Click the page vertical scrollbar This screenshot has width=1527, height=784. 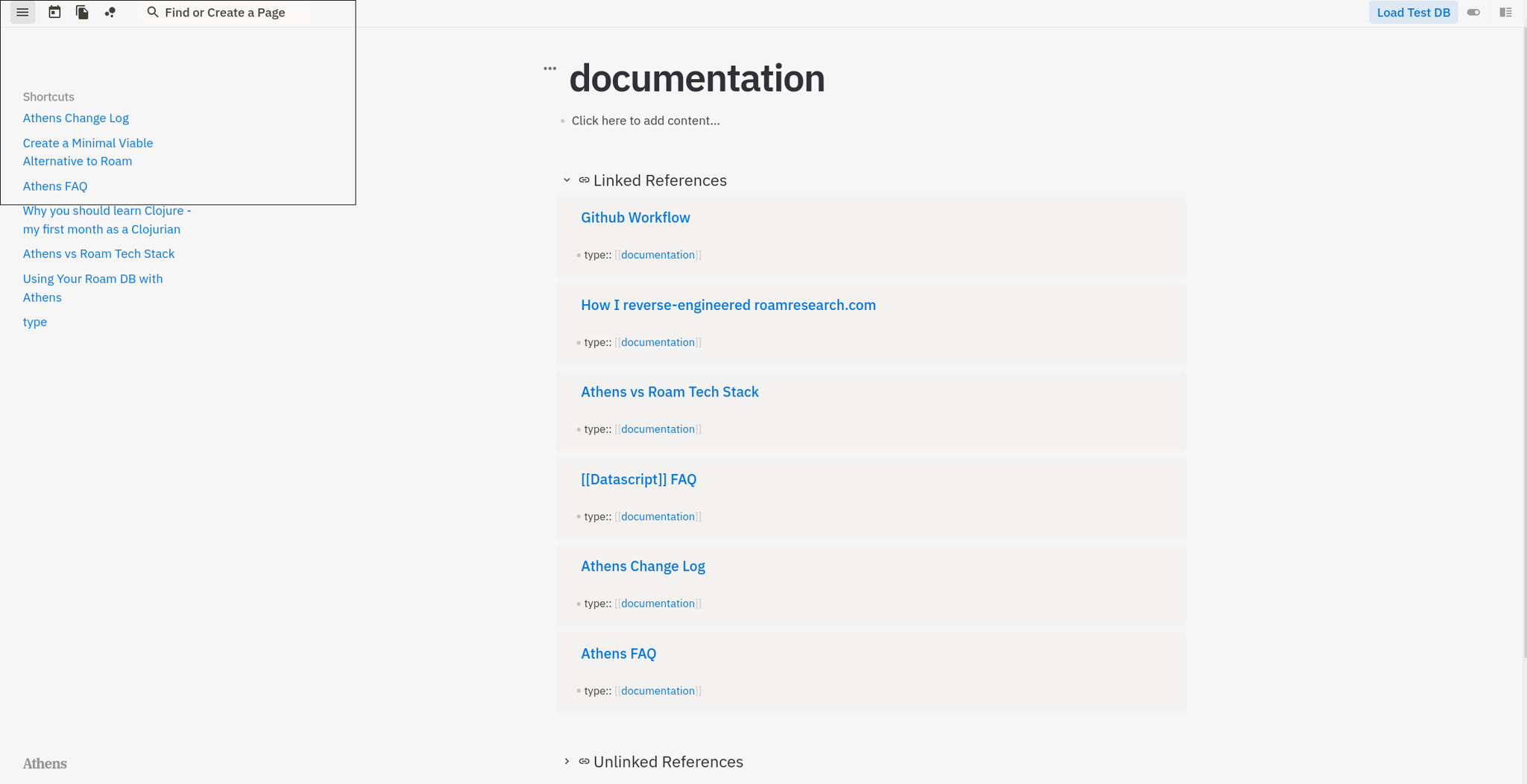(x=1524, y=343)
